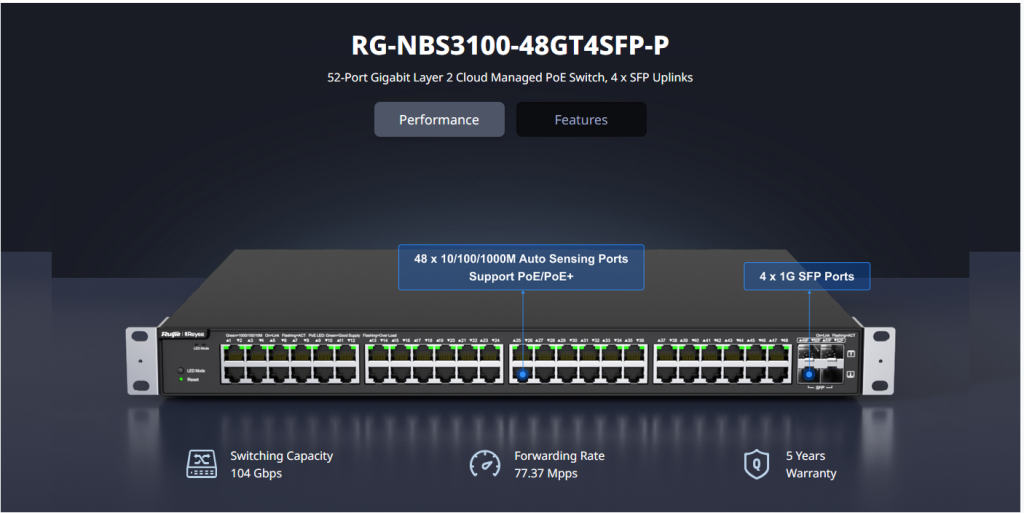1024x513 pixels.
Task: Click the 5 Years Warranty text
Action: click(811, 465)
